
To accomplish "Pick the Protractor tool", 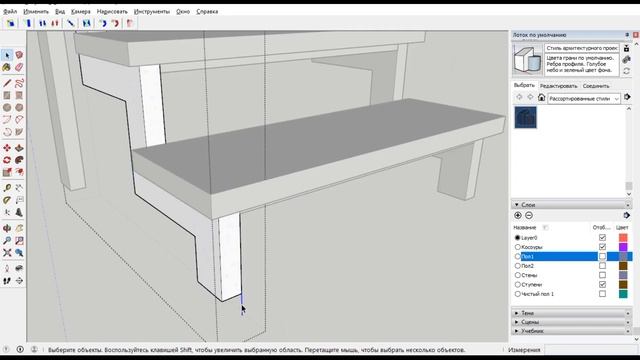I will coord(7,200).
